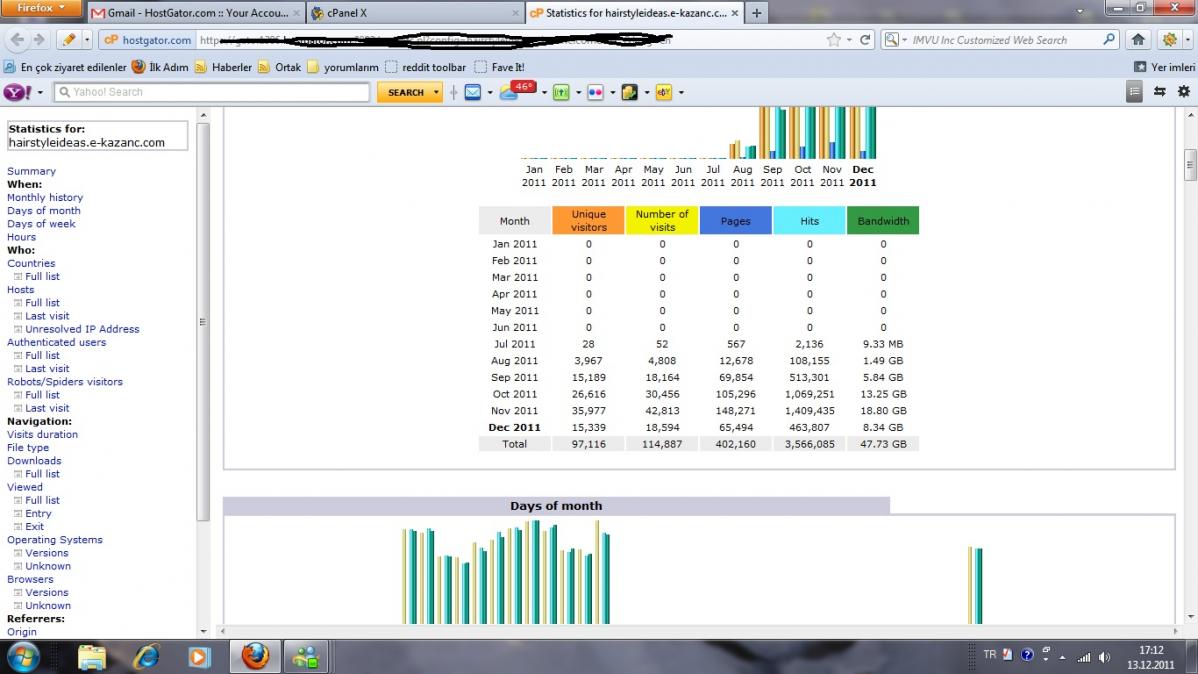Open the En çok ziyaret edilenler bookmark

click(65, 67)
